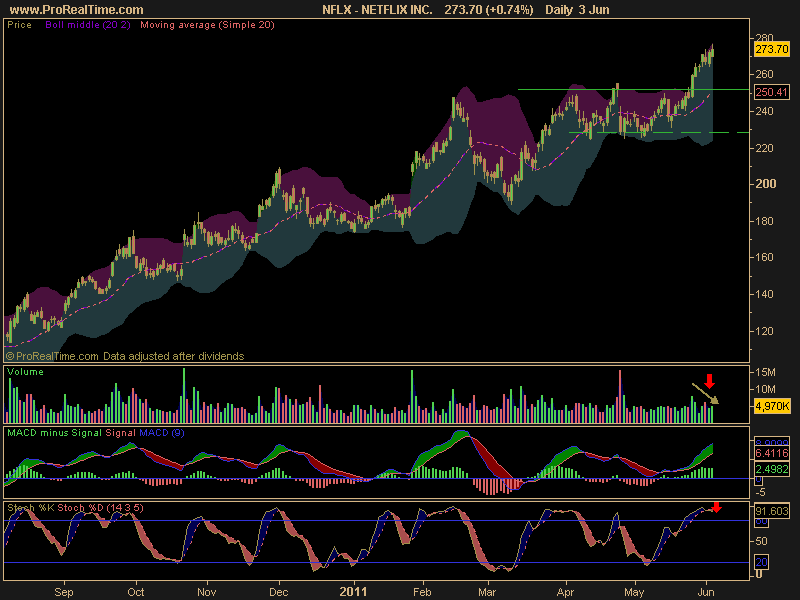Screen dimensions: 800x600
Task: Click the blue MACD (9) legend
Action: coord(162,433)
